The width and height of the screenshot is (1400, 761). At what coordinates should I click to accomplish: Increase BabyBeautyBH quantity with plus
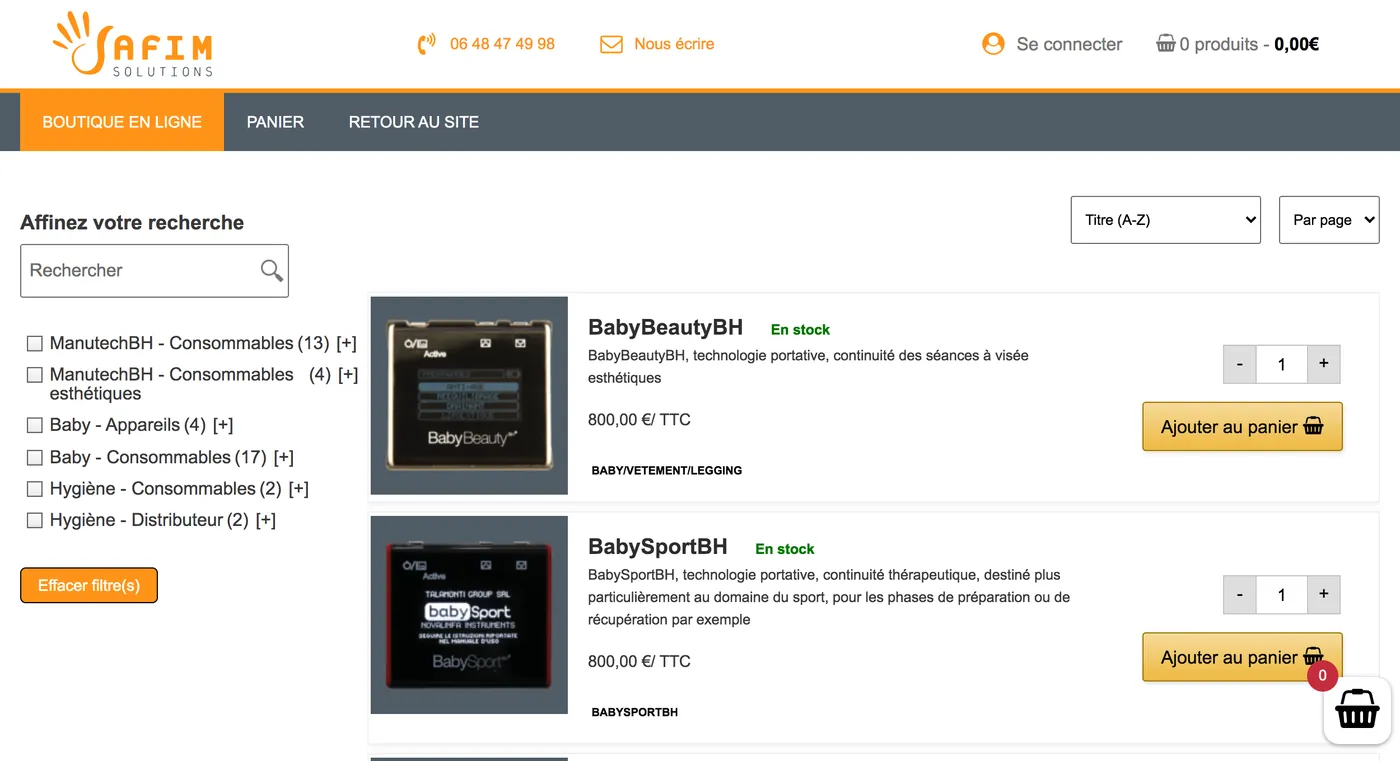pyautogui.click(x=1323, y=364)
